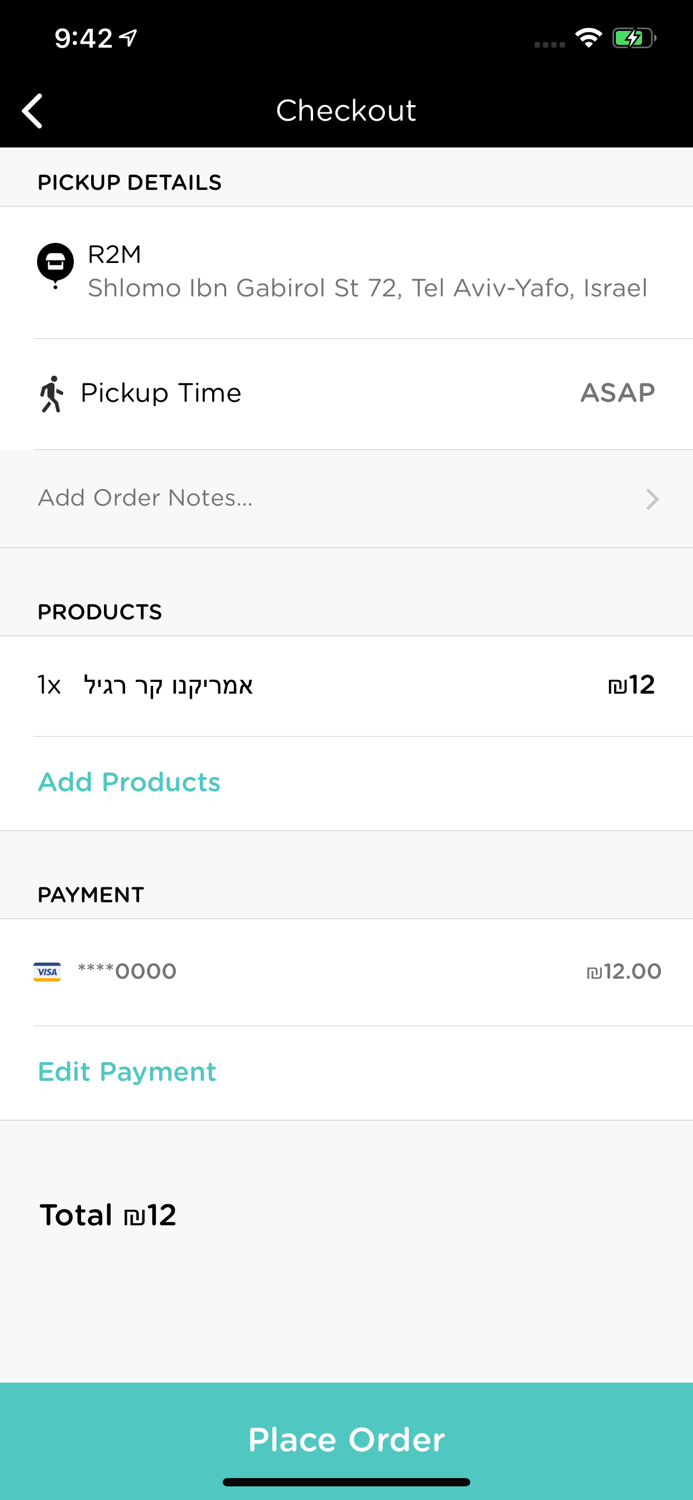Open the ASAP pickup time selector
693x1500 pixels.
coord(617,393)
